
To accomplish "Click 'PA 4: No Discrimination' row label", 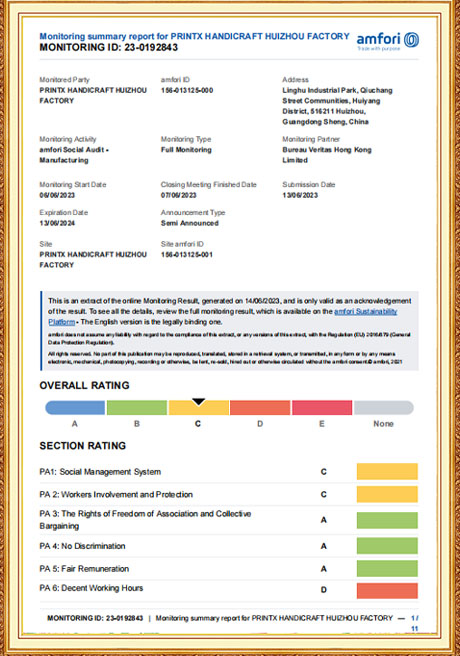I will [82, 546].
